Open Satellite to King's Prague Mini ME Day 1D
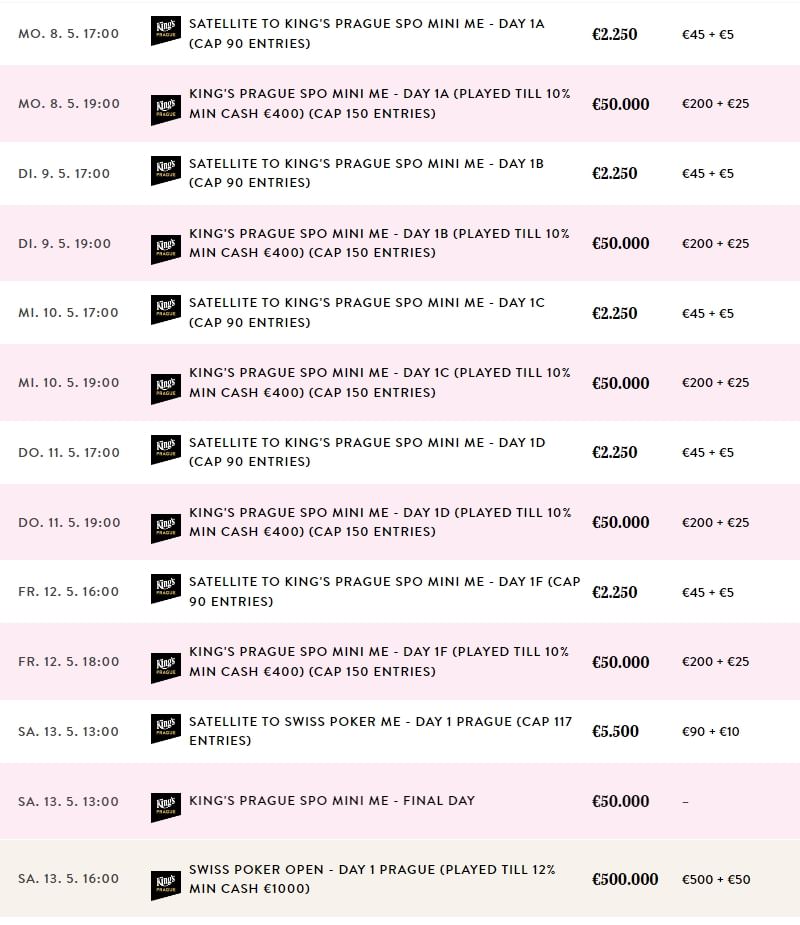 click(x=366, y=452)
